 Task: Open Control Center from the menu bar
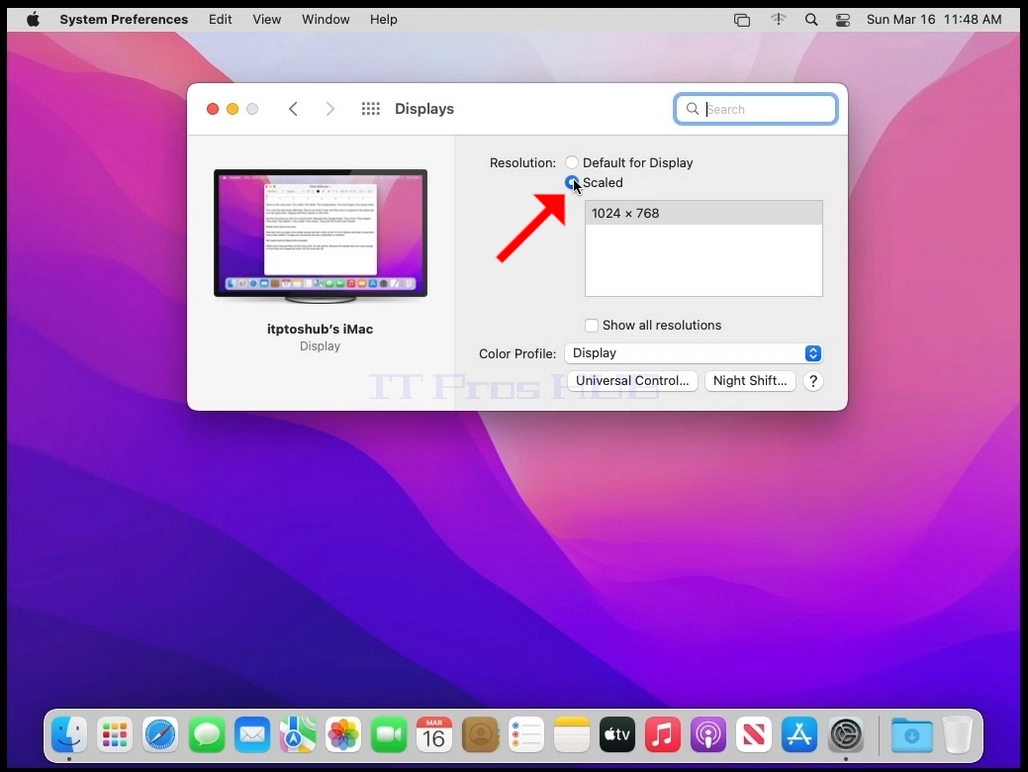843,20
